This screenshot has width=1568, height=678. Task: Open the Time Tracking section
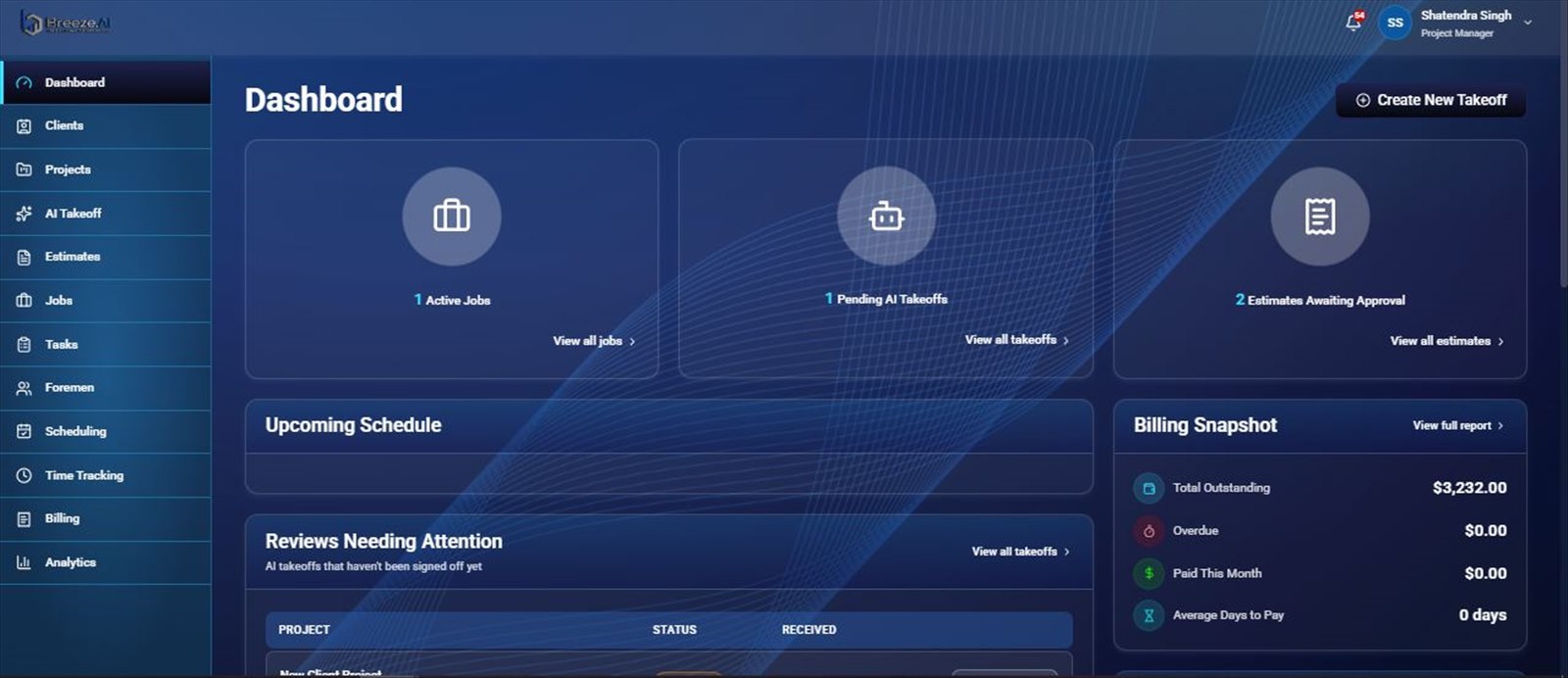coord(106,475)
